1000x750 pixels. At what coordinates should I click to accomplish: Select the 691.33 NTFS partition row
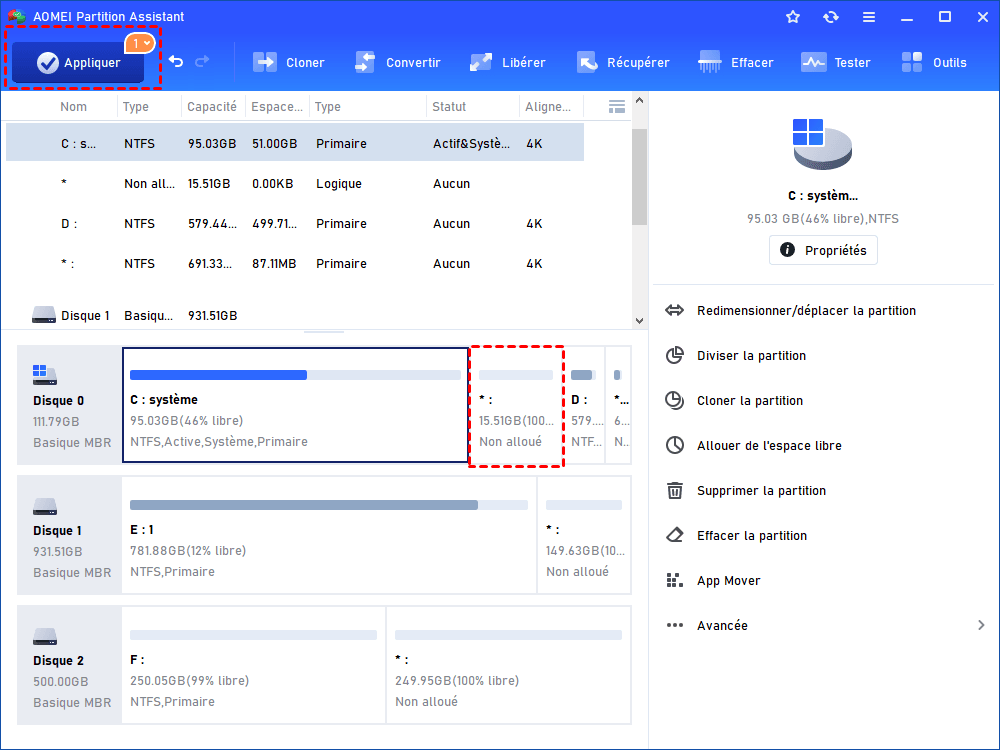pos(295,263)
